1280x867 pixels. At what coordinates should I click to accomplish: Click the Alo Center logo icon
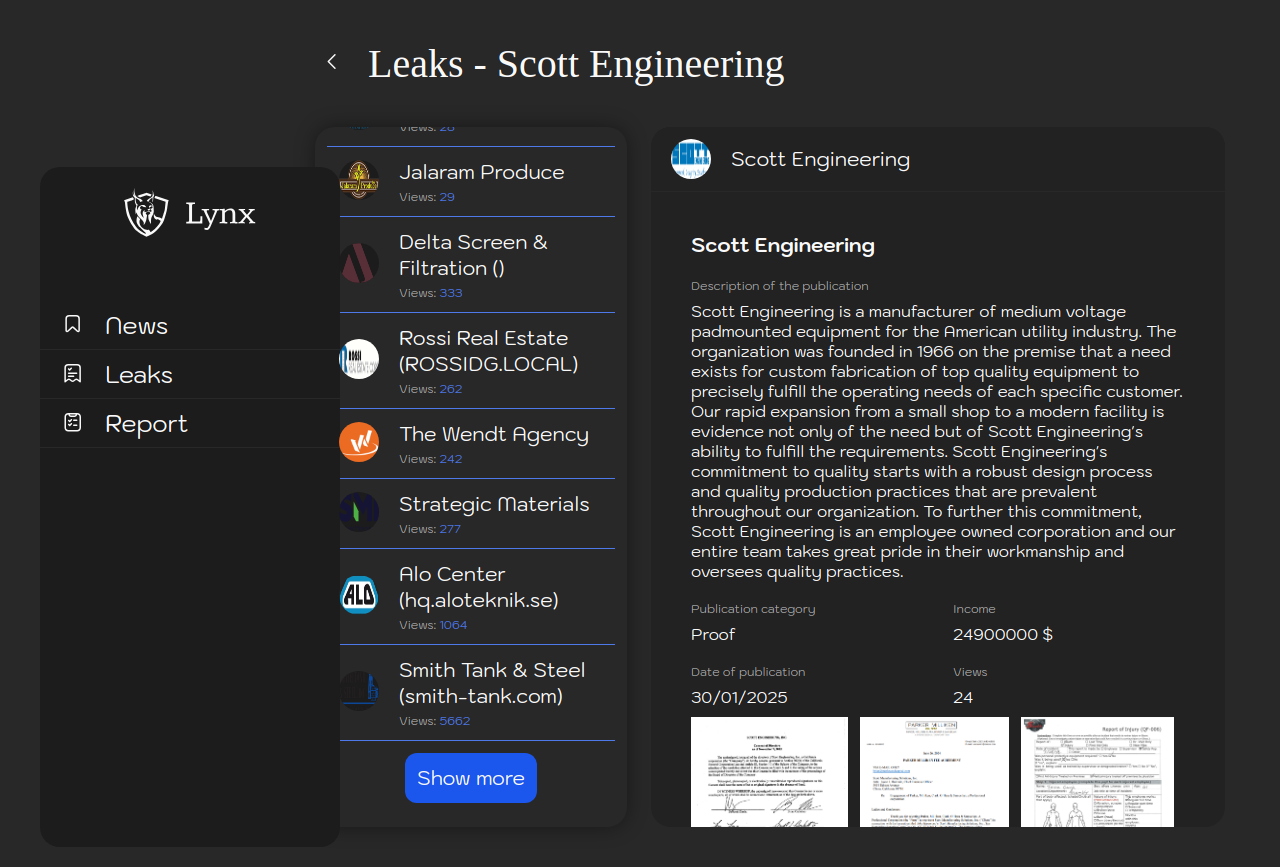pos(359,595)
